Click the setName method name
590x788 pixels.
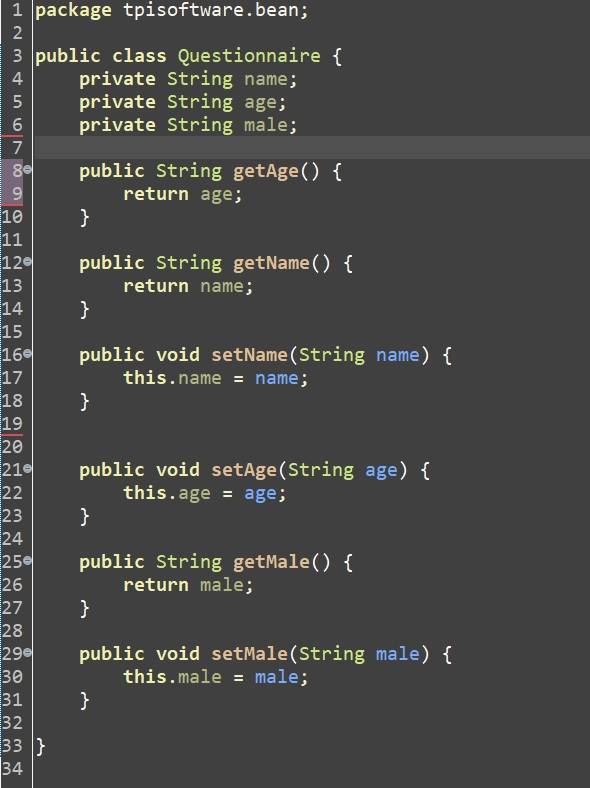(249, 355)
